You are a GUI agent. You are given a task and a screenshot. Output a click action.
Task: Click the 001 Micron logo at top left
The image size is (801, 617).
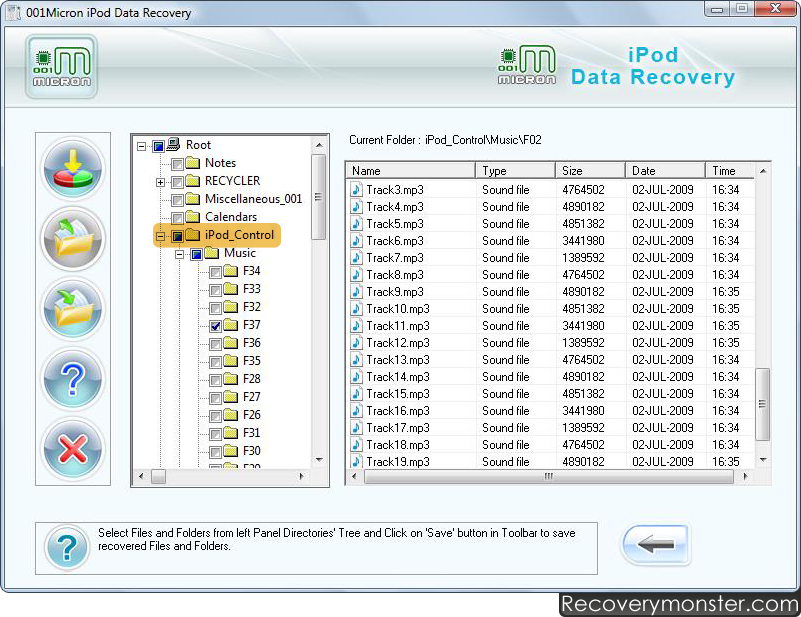pos(61,67)
